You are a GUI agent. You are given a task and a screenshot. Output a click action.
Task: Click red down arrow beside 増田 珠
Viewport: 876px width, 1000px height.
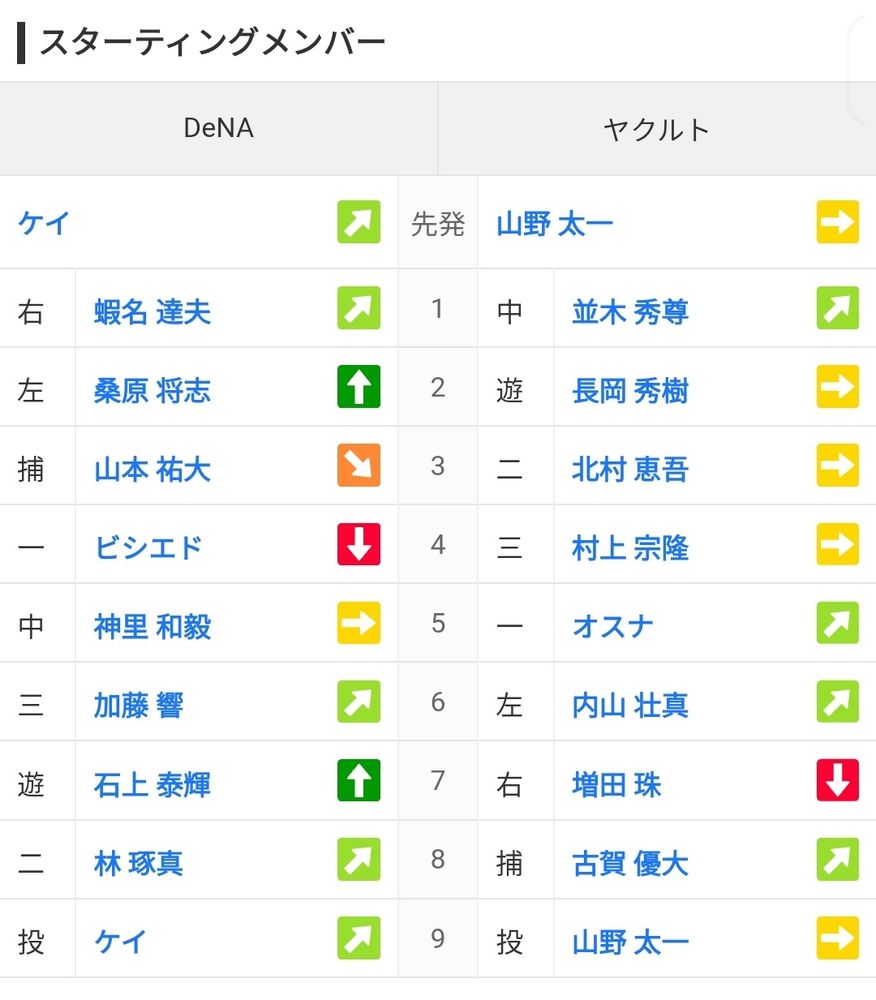(837, 781)
